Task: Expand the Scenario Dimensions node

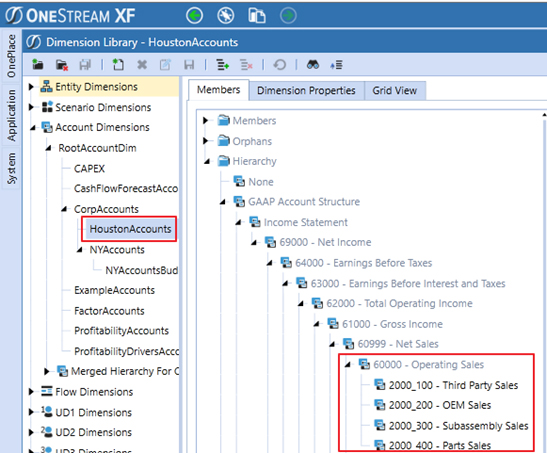Action: [x=31, y=107]
